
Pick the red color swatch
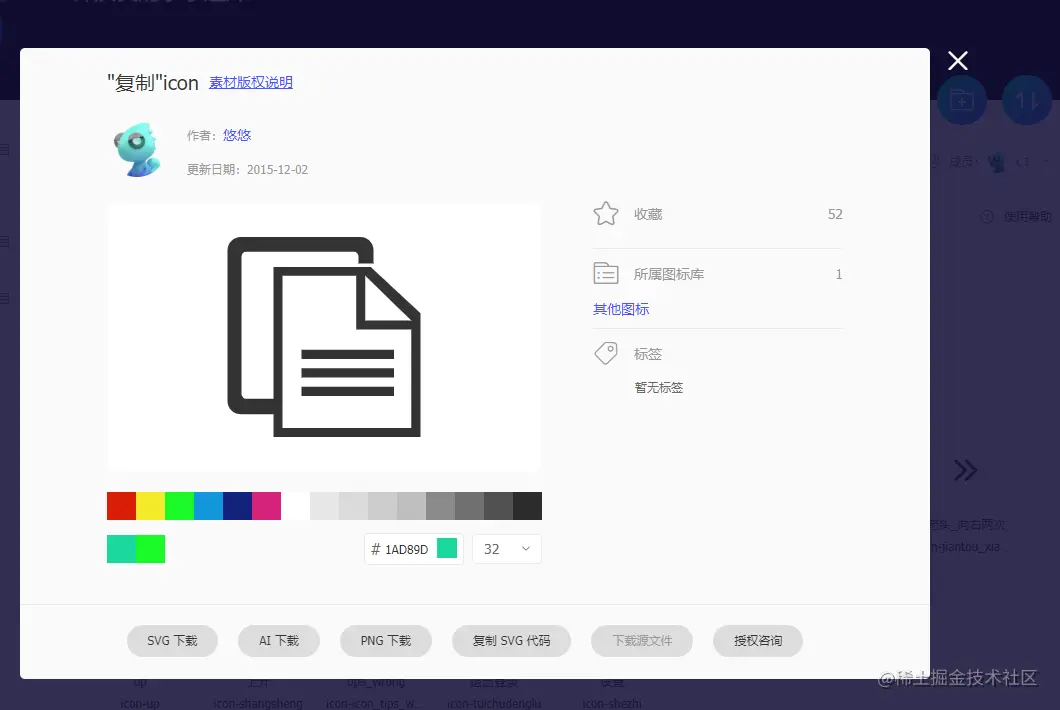click(x=121, y=506)
